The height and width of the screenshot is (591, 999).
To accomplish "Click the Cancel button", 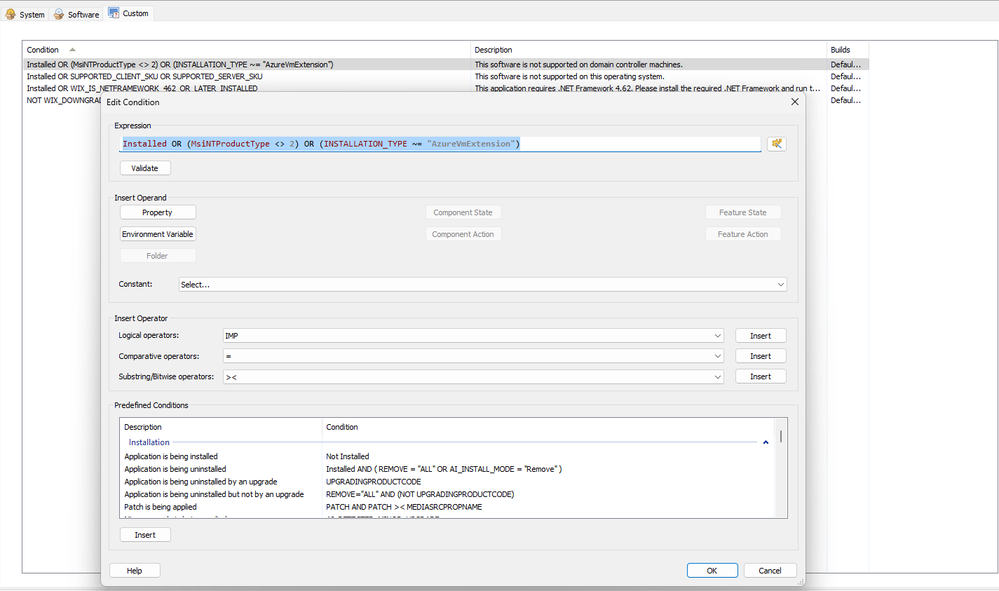I will tap(770, 571).
